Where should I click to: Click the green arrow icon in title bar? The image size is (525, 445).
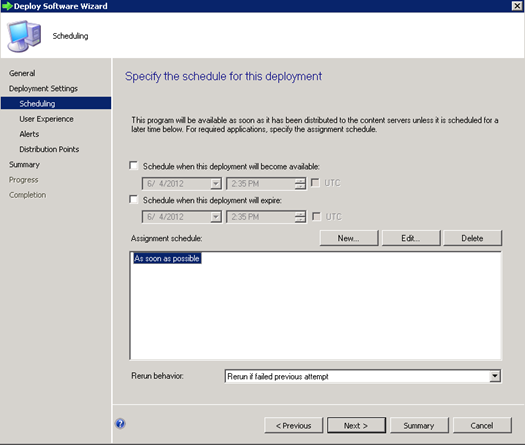(7, 6)
